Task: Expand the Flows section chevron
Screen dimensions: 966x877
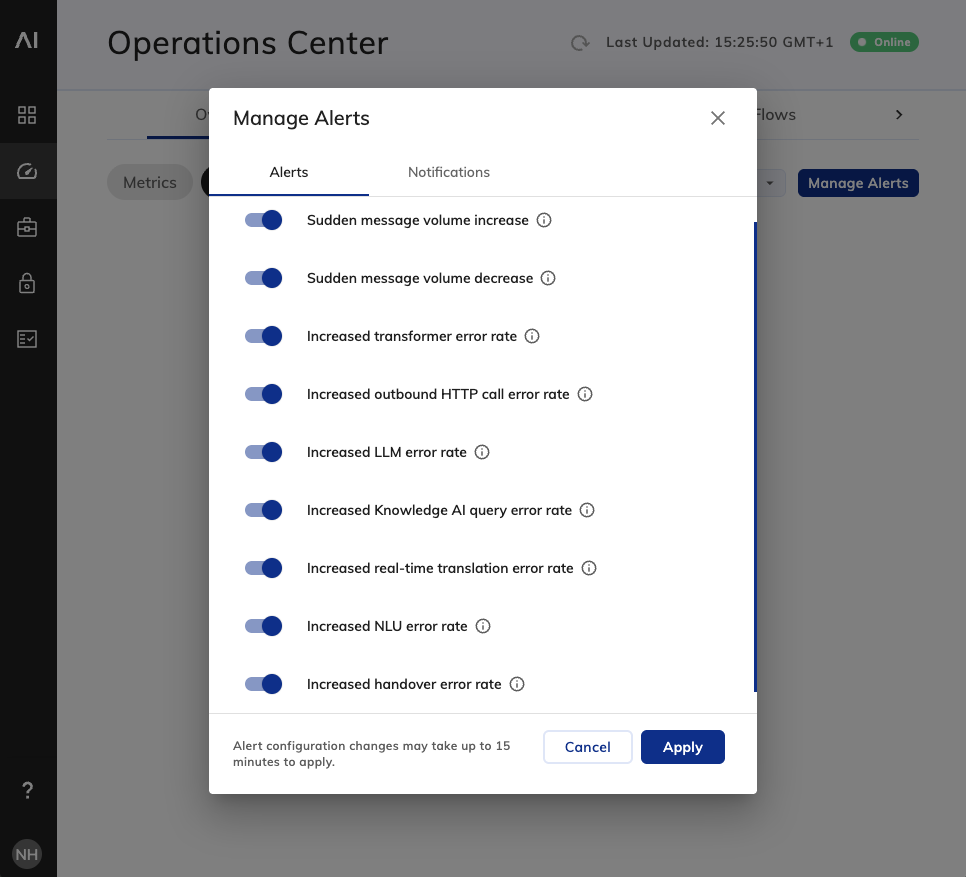Action: pos(898,115)
